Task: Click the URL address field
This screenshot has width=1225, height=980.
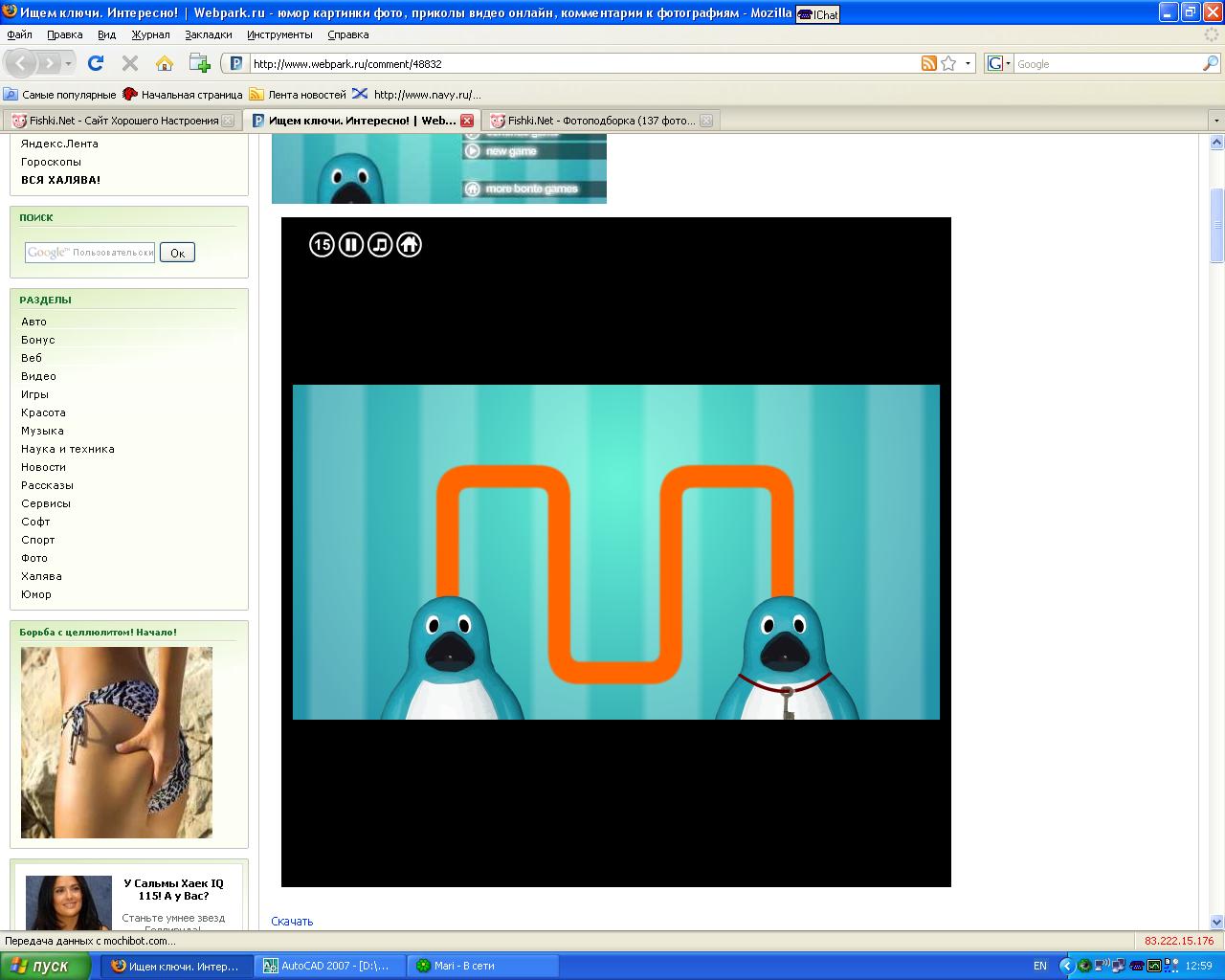Action: tap(584, 63)
